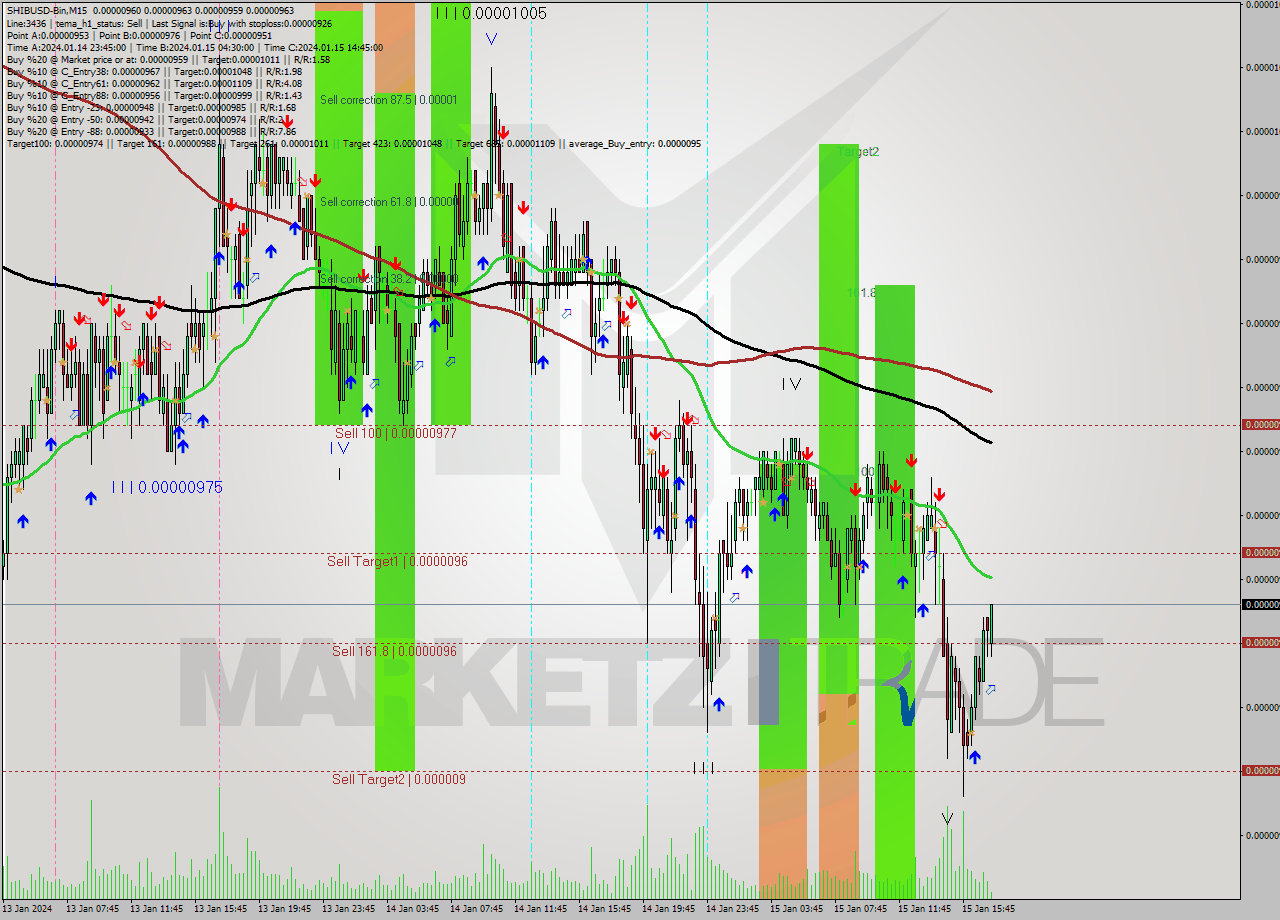Click the 'Buy %10 @ Entry -23' line
This screenshot has height=920, width=1280.
[151, 107]
